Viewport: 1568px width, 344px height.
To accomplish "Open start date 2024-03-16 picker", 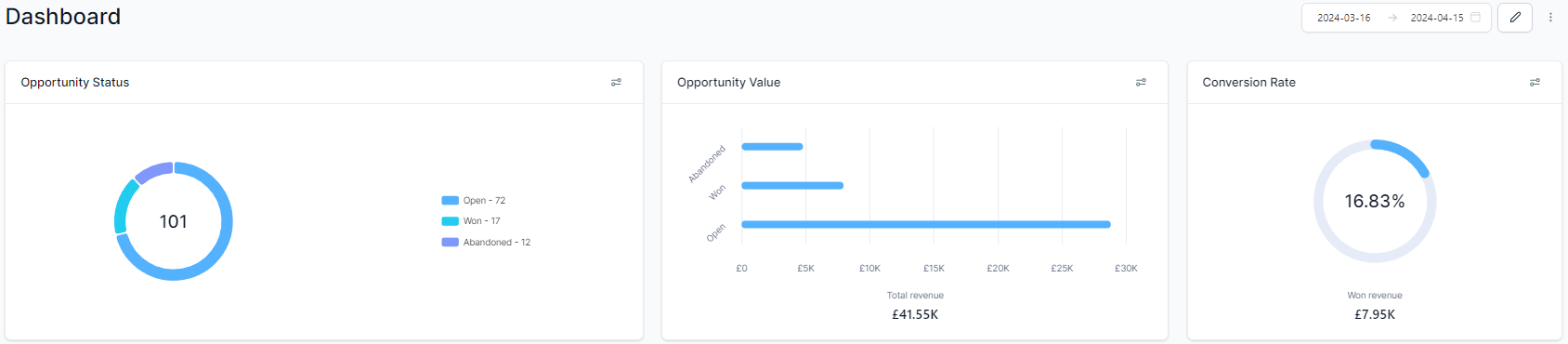I will (1343, 18).
